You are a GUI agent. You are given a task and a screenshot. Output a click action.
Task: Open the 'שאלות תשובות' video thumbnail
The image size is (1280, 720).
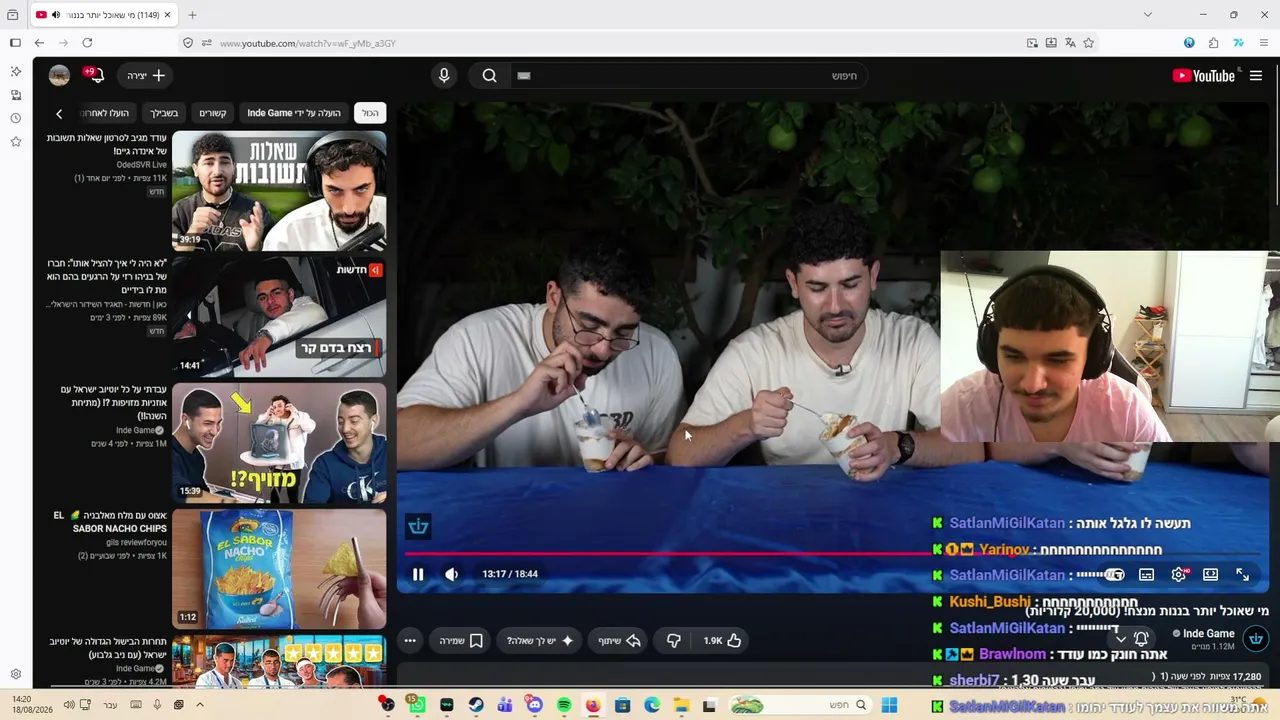pos(279,191)
